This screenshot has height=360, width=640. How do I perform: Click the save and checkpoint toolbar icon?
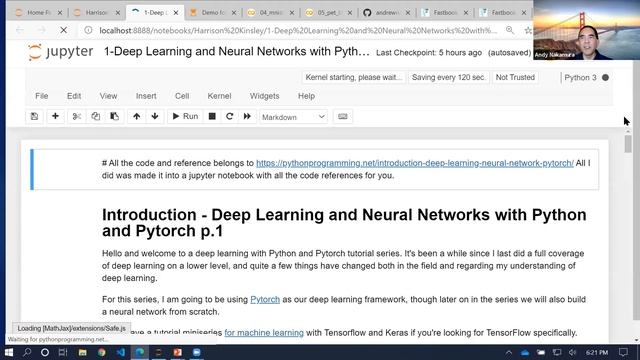[x=34, y=117]
